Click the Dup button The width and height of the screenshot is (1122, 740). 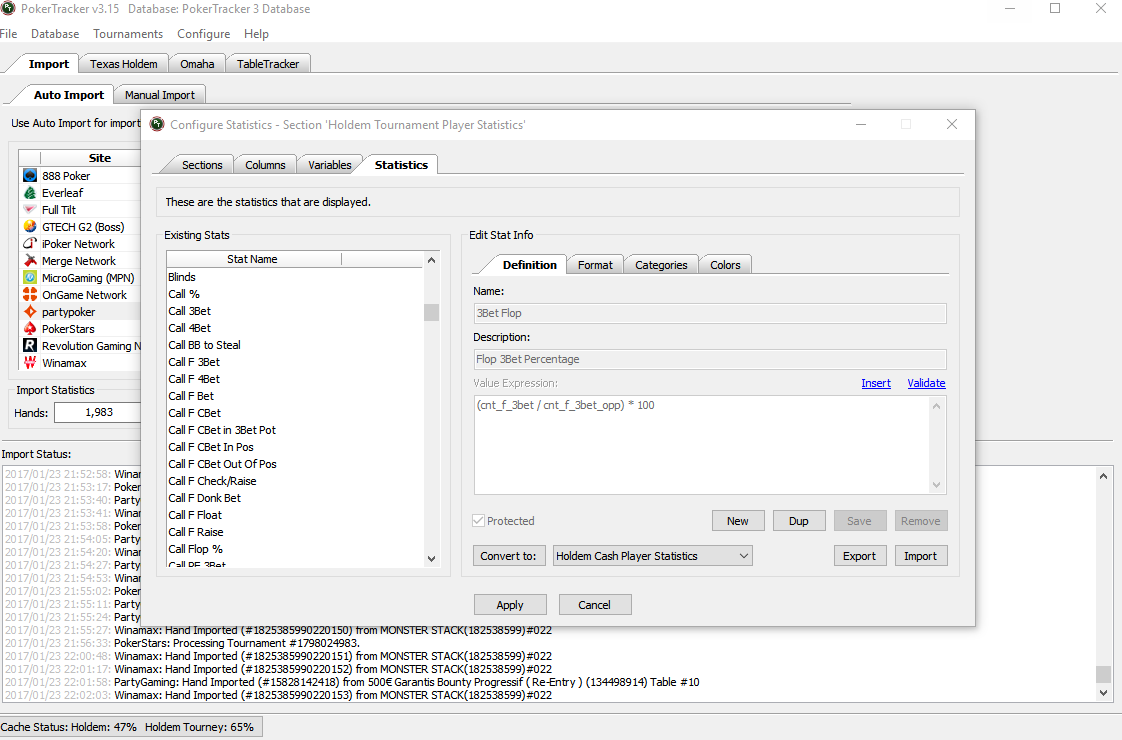799,521
